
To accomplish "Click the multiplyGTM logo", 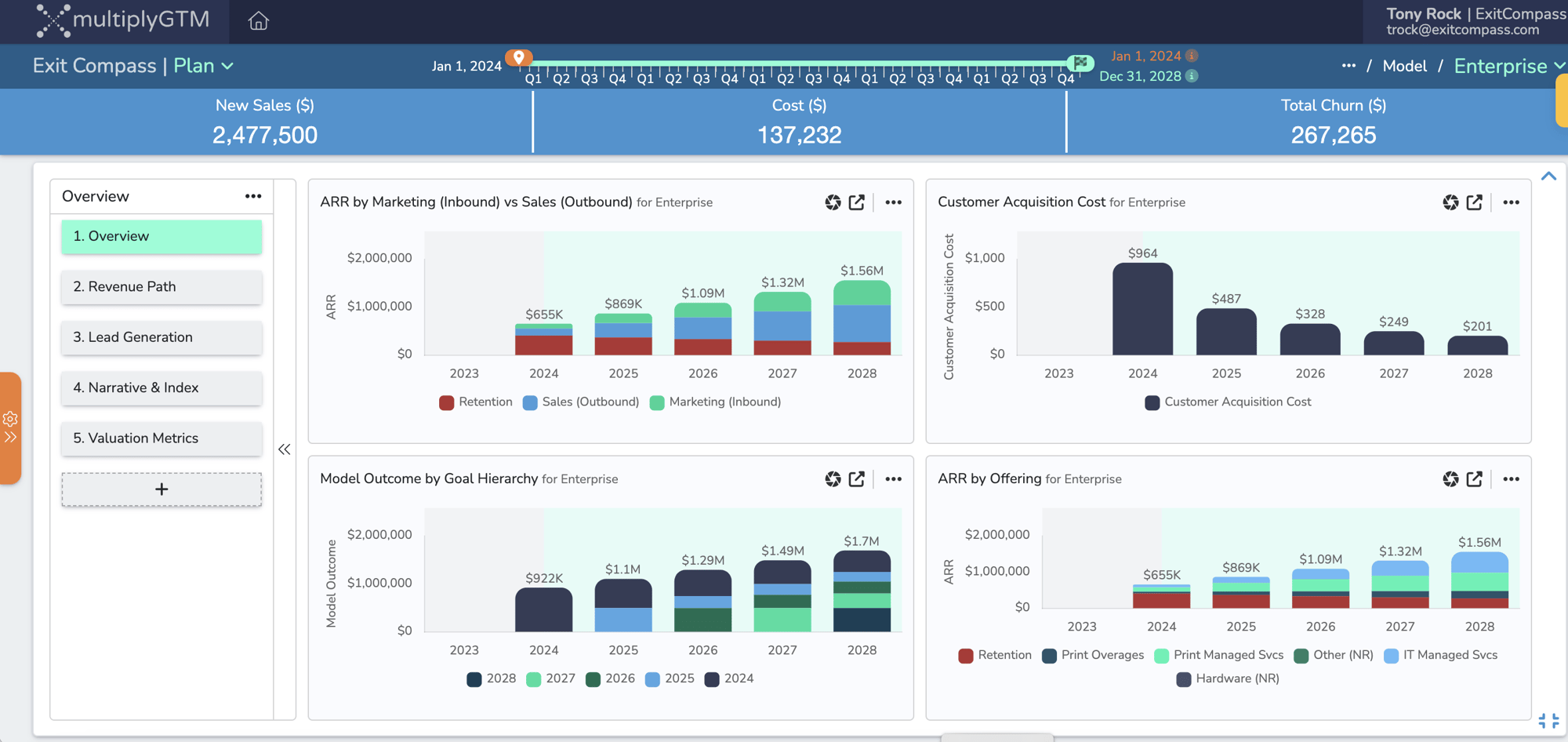I will 123,20.
